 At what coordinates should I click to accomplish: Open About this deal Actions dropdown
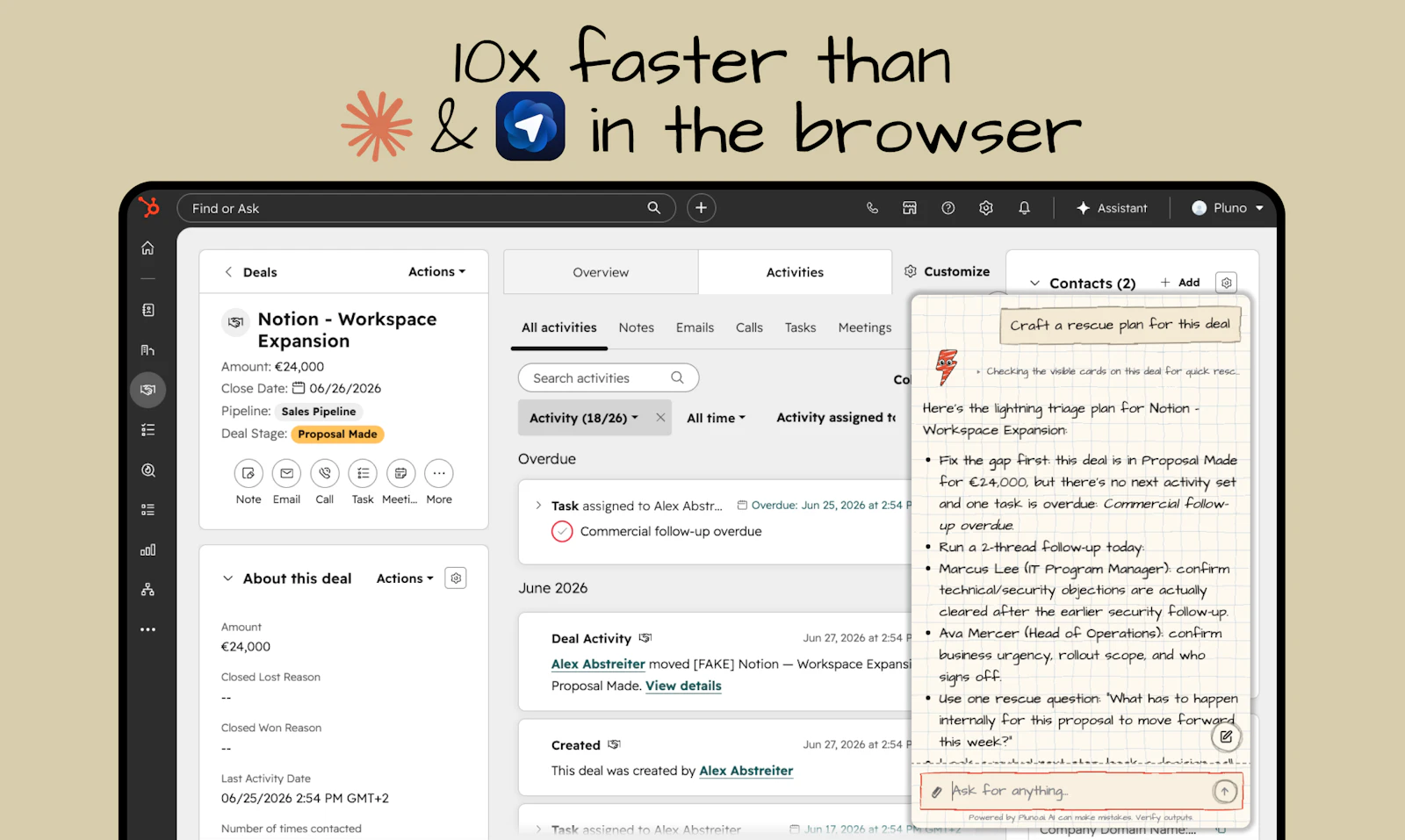tap(405, 578)
